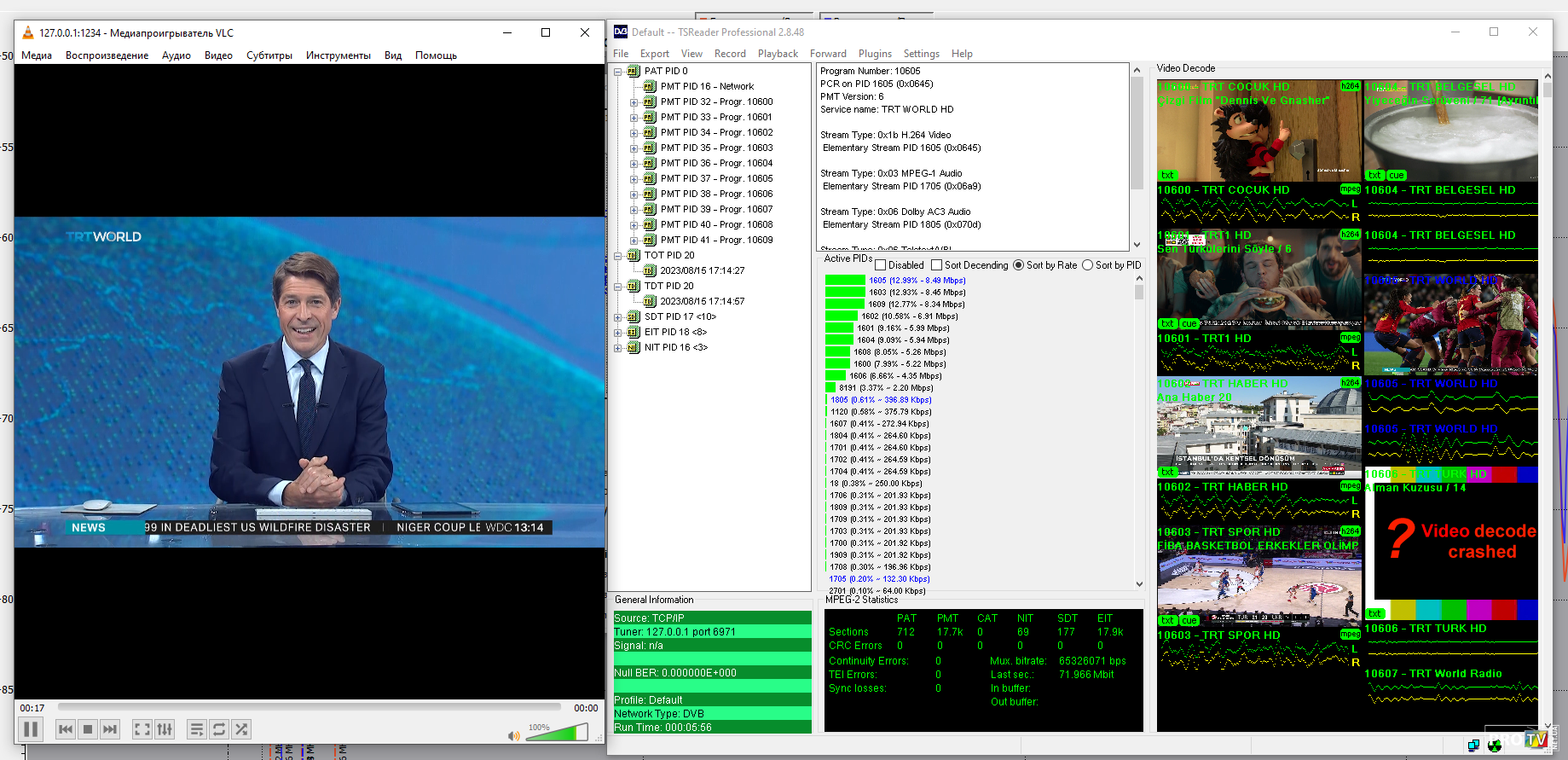Viewport: 1568px width, 760px height.
Task: Adjust the VLC volume slider
Action: point(557,733)
